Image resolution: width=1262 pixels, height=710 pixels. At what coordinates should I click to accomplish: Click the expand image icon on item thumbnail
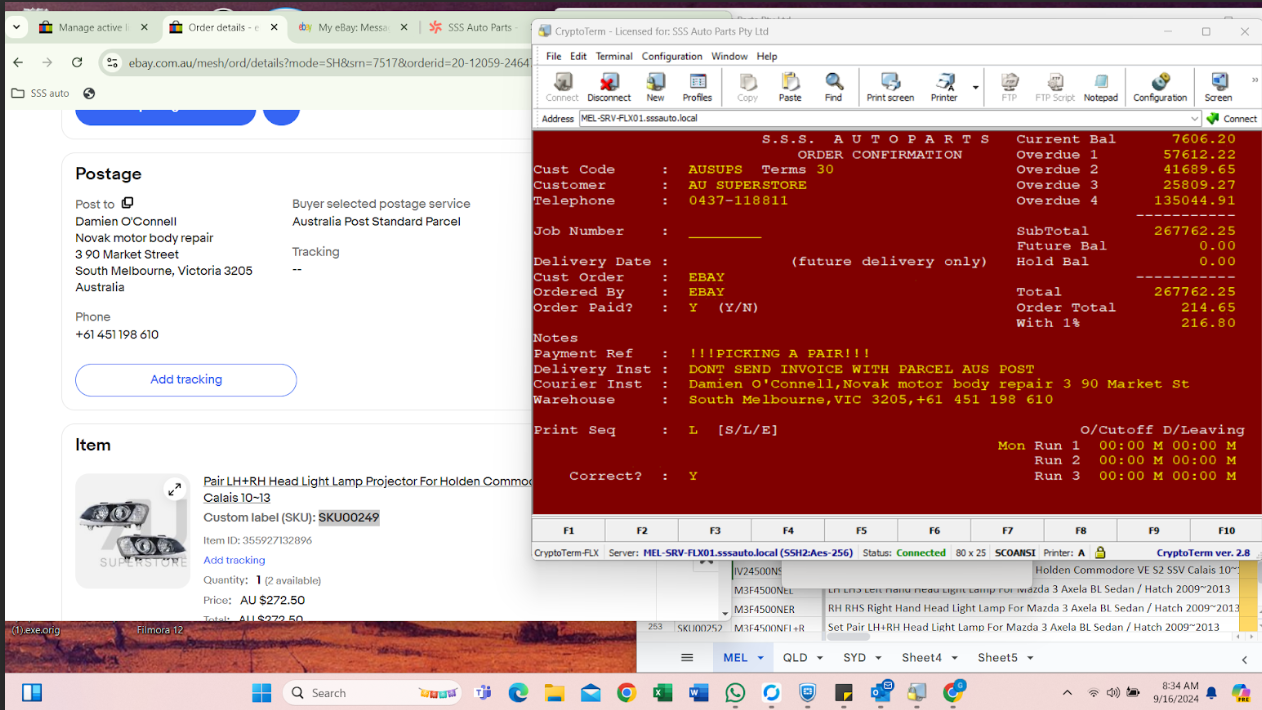[174, 489]
